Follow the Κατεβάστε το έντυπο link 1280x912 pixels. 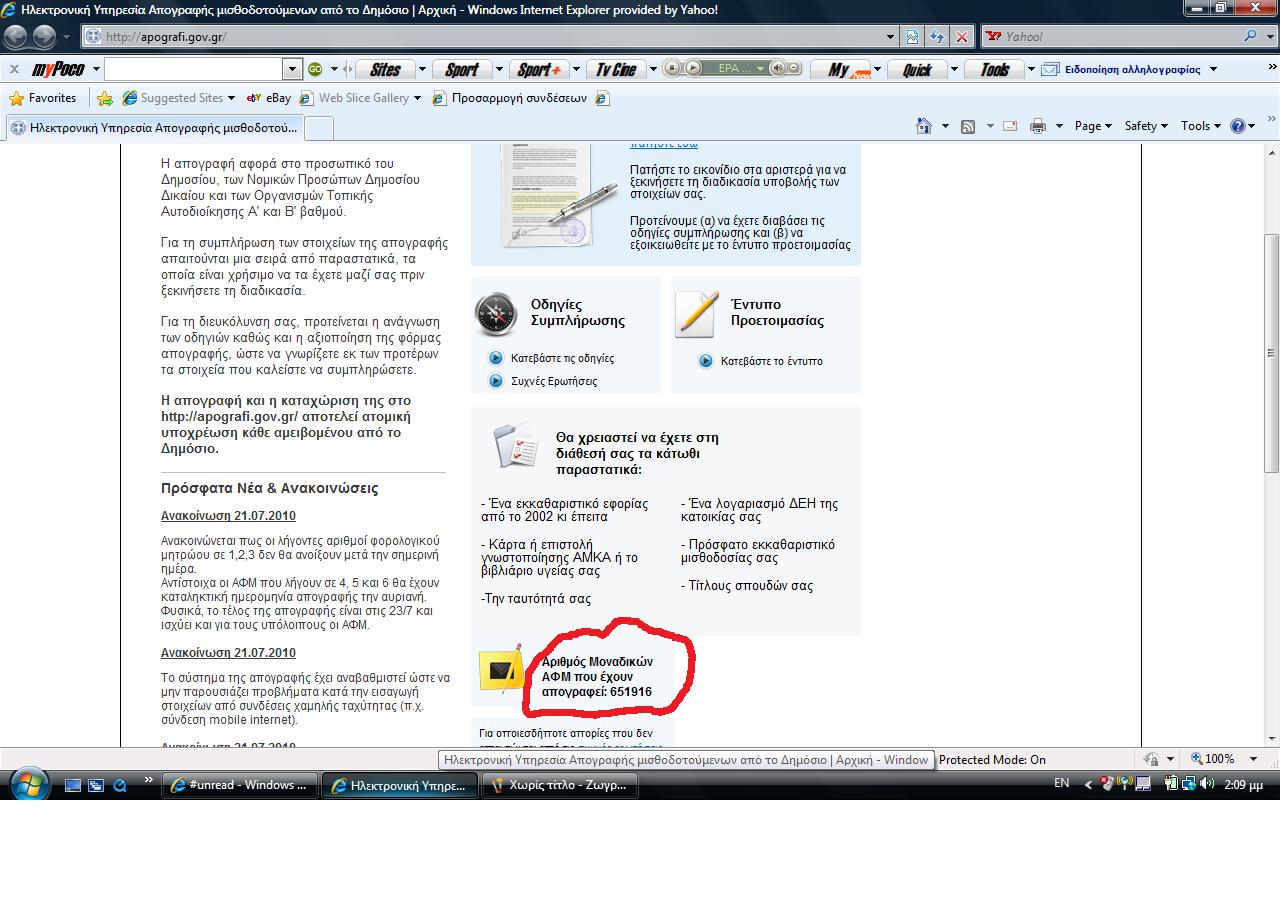[x=771, y=361]
